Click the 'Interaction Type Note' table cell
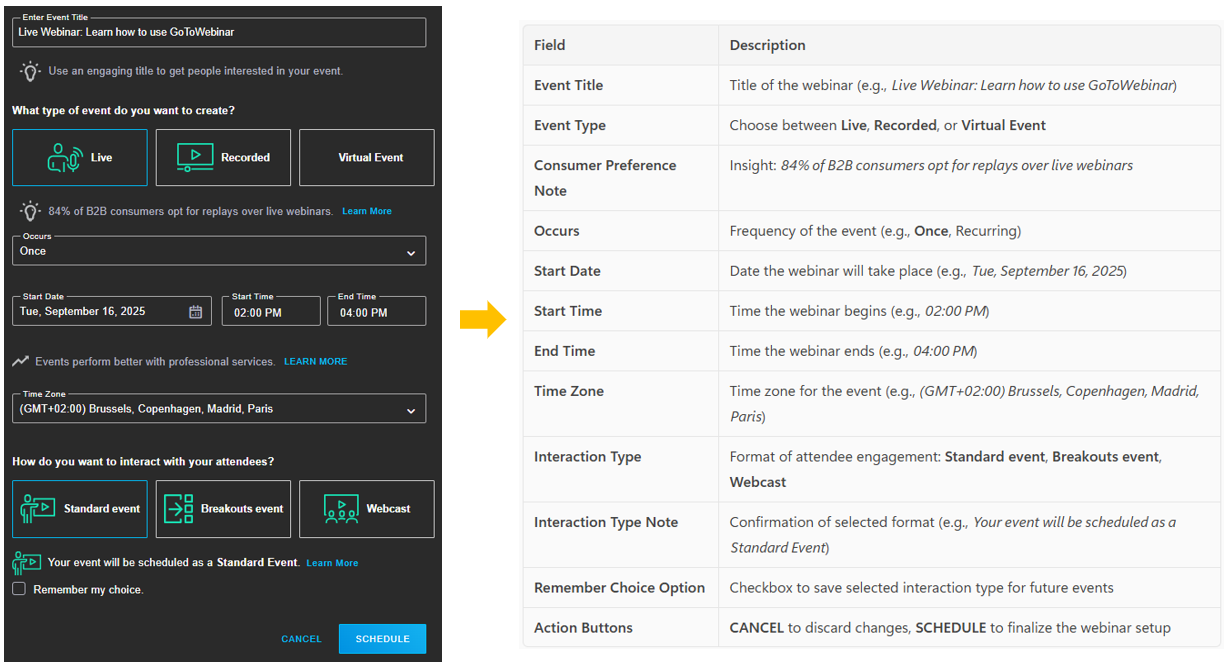The height and width of the screenshot is (664, 1225). click(621, 535)
